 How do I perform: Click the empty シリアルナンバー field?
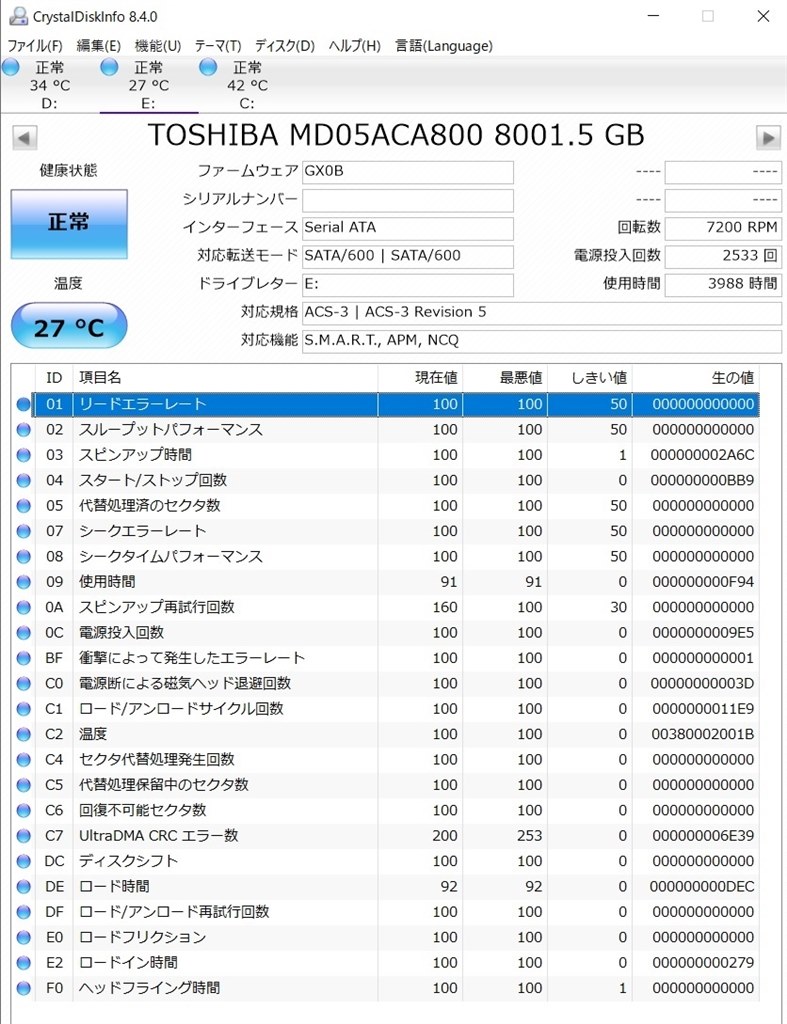click(x=408, y=200)
